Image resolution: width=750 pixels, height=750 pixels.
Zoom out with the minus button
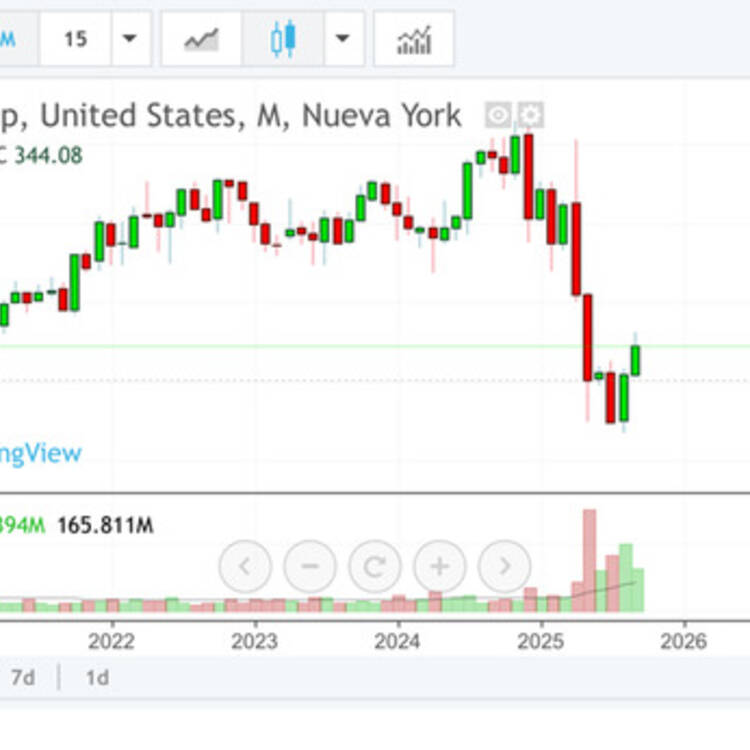tap(309, 567)
